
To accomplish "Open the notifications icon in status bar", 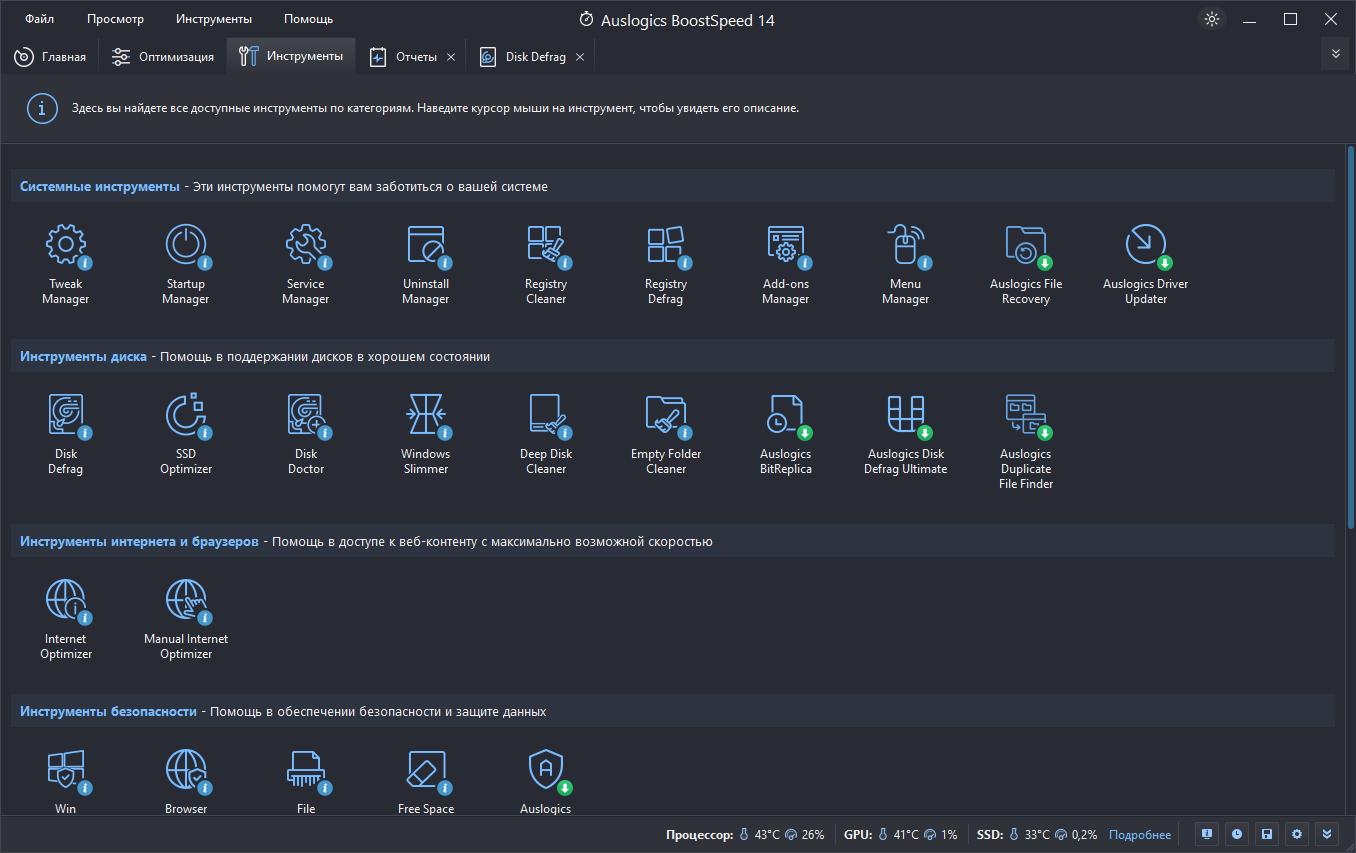I will pyautogui.click(x=1207, y=833).
